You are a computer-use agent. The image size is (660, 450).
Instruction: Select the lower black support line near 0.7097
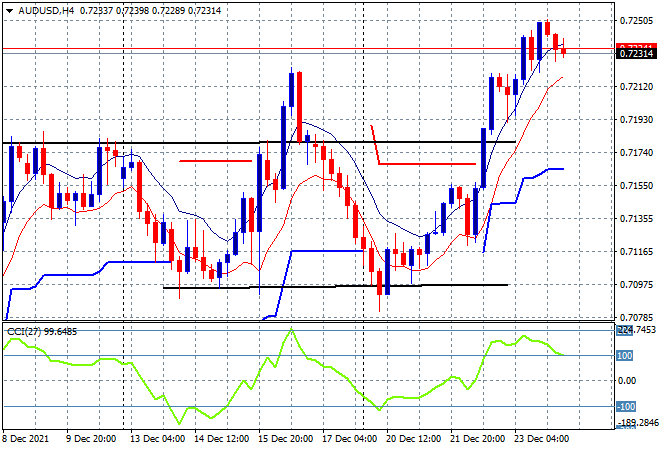(x=335, y=287)
